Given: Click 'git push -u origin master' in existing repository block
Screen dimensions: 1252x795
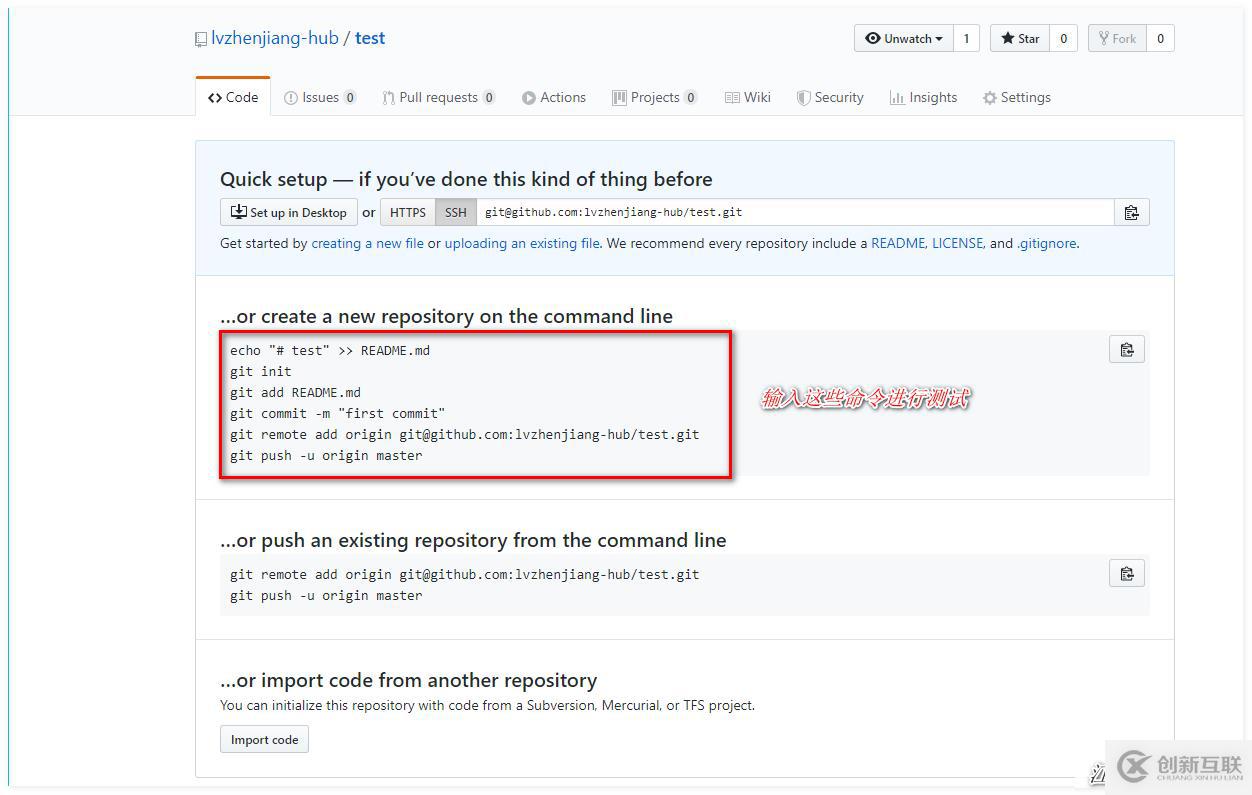Looking at the screenshot, I should coord(326,595).
